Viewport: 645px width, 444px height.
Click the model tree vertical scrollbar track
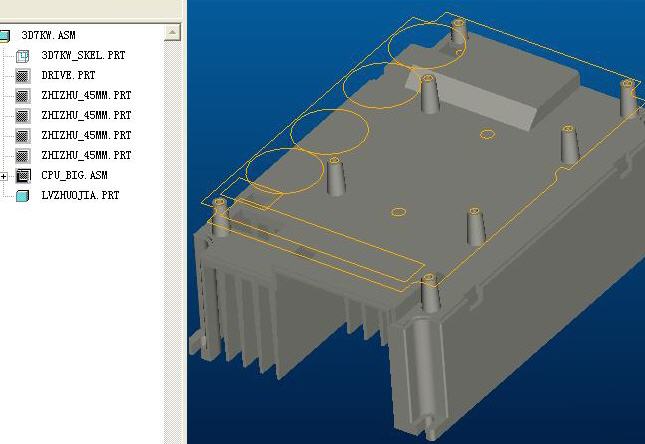tap(172, 242)
